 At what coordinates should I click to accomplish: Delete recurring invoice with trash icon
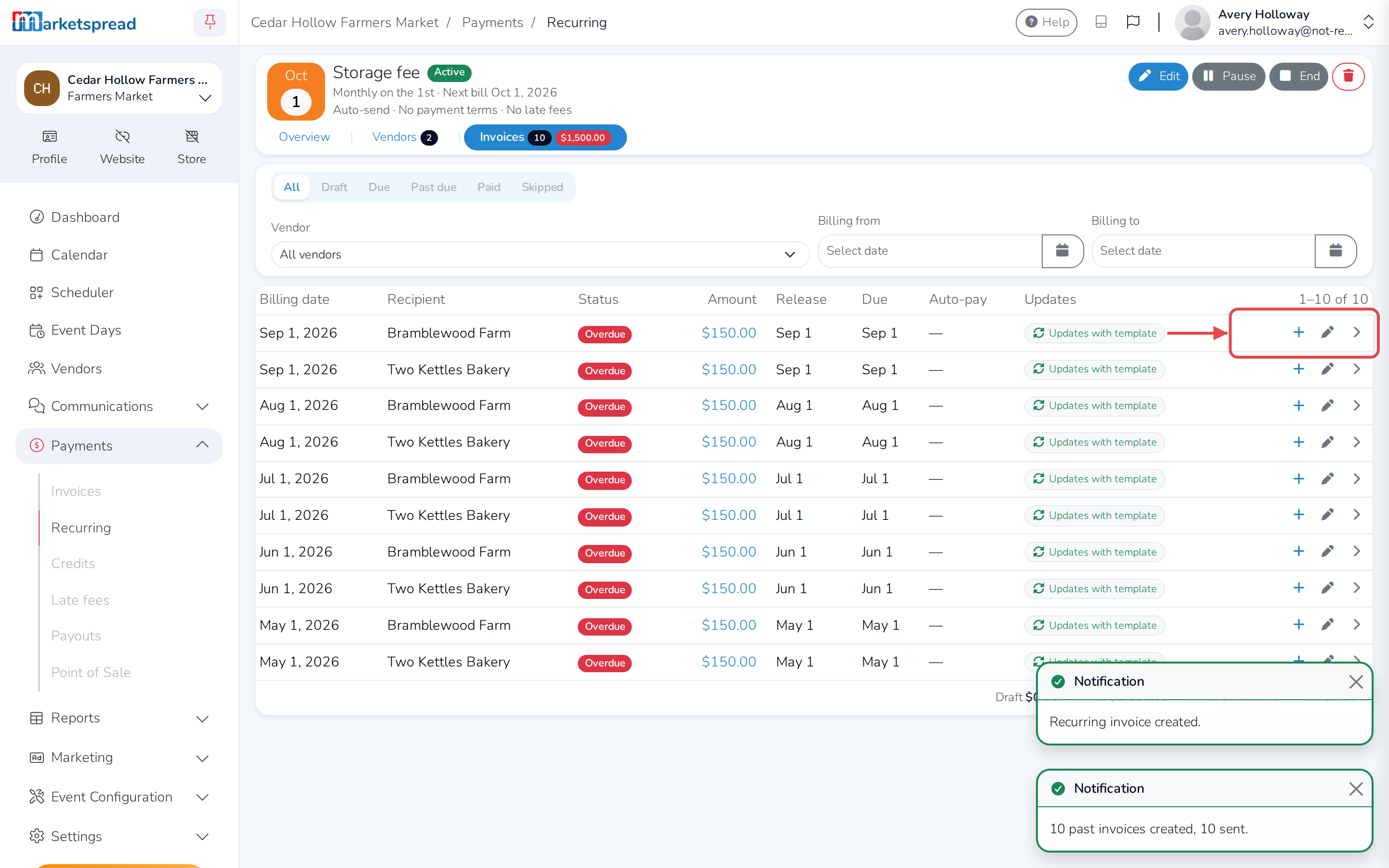coord(1348,76)
